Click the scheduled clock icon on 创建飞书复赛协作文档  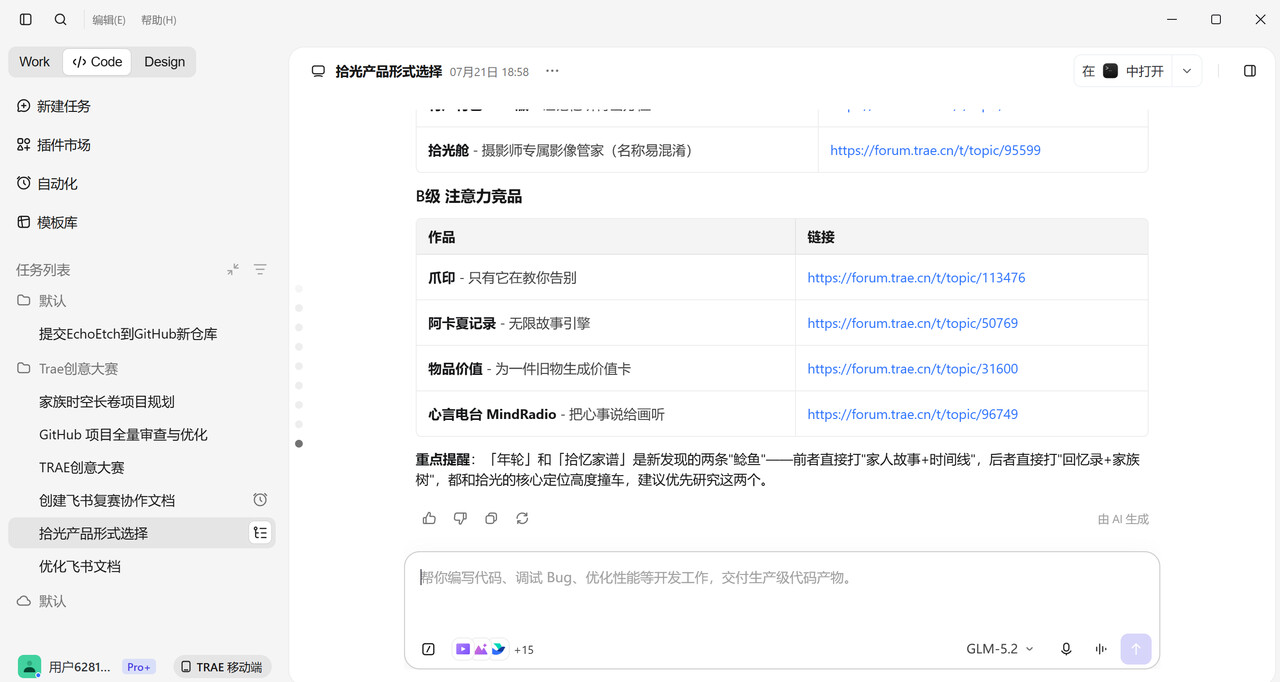(x=260, y=500)
